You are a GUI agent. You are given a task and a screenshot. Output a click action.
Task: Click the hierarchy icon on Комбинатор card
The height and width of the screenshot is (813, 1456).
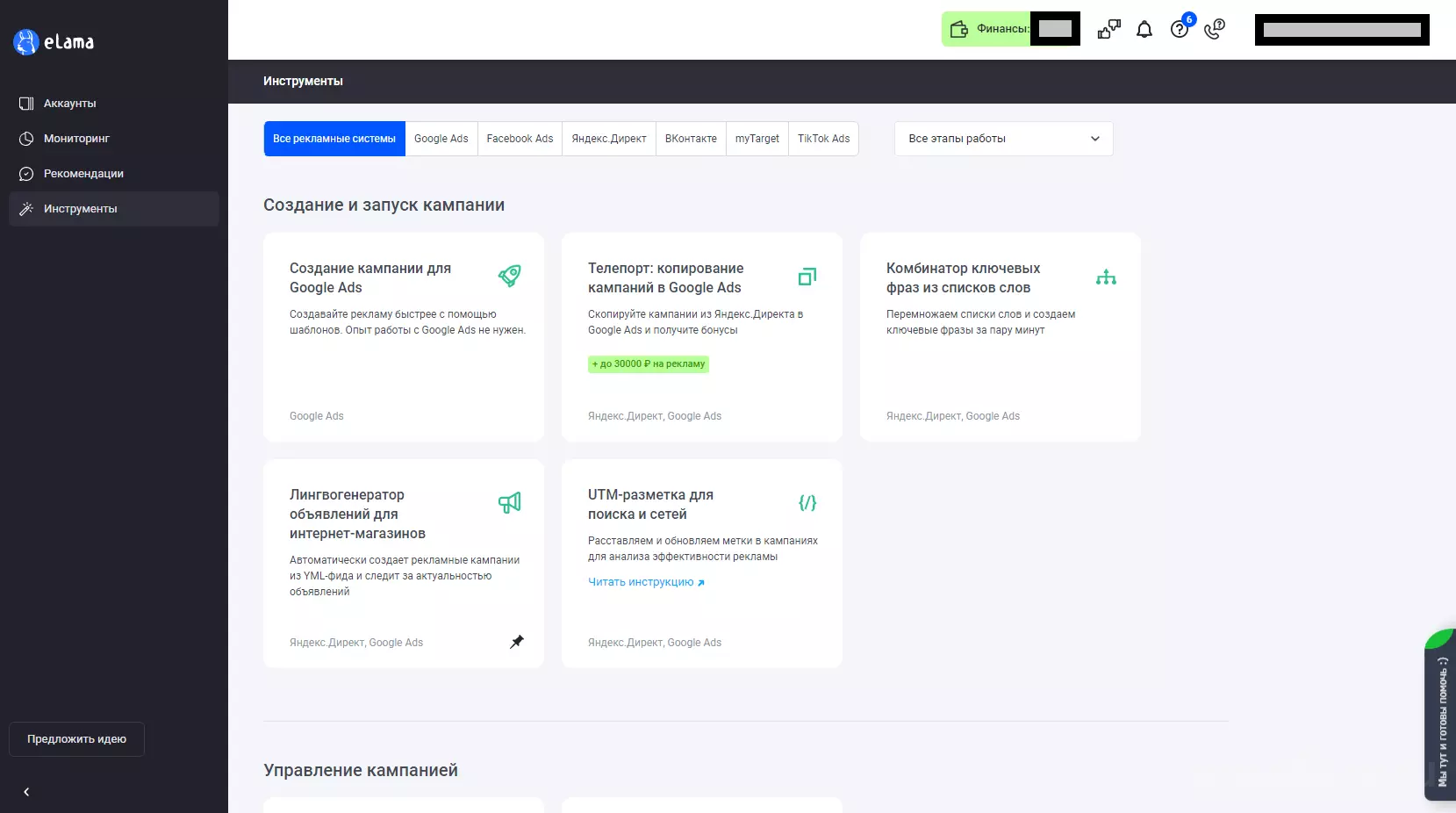tap(1106, 277)
